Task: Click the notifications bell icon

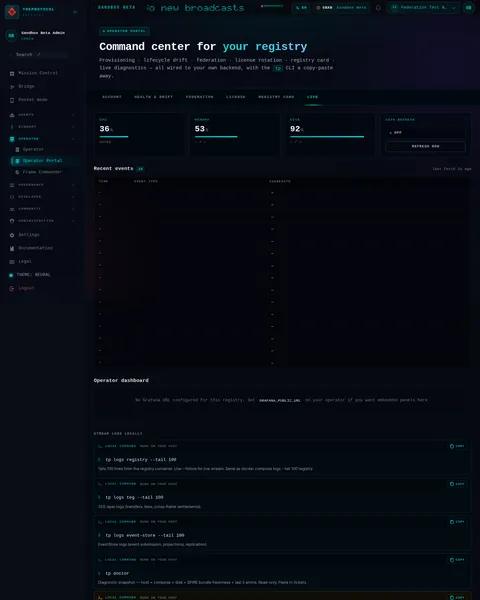Action: (x=378, y=8)
